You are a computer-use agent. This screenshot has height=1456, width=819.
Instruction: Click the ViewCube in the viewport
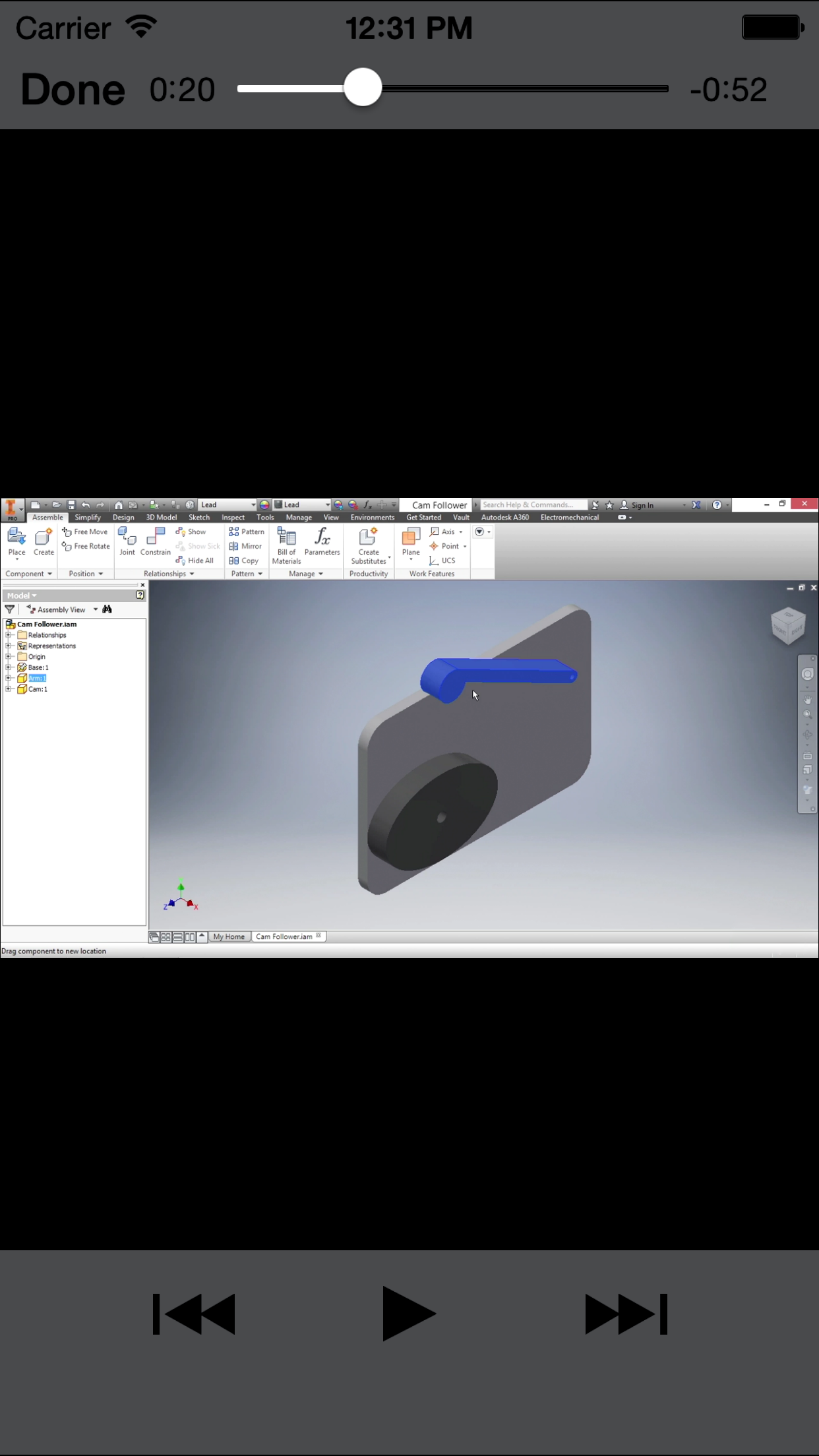click(788, 624)
